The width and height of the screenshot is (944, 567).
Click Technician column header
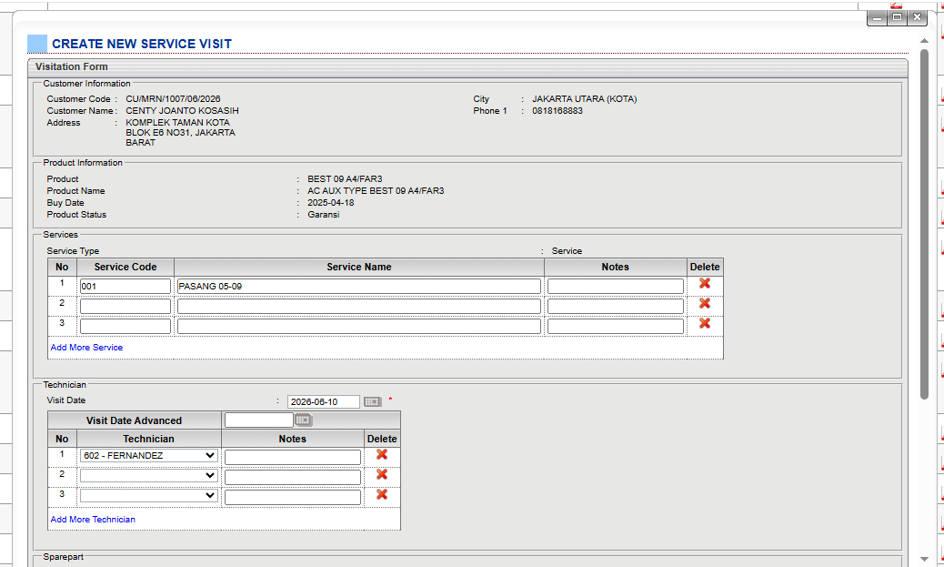(x=149, y=439)
